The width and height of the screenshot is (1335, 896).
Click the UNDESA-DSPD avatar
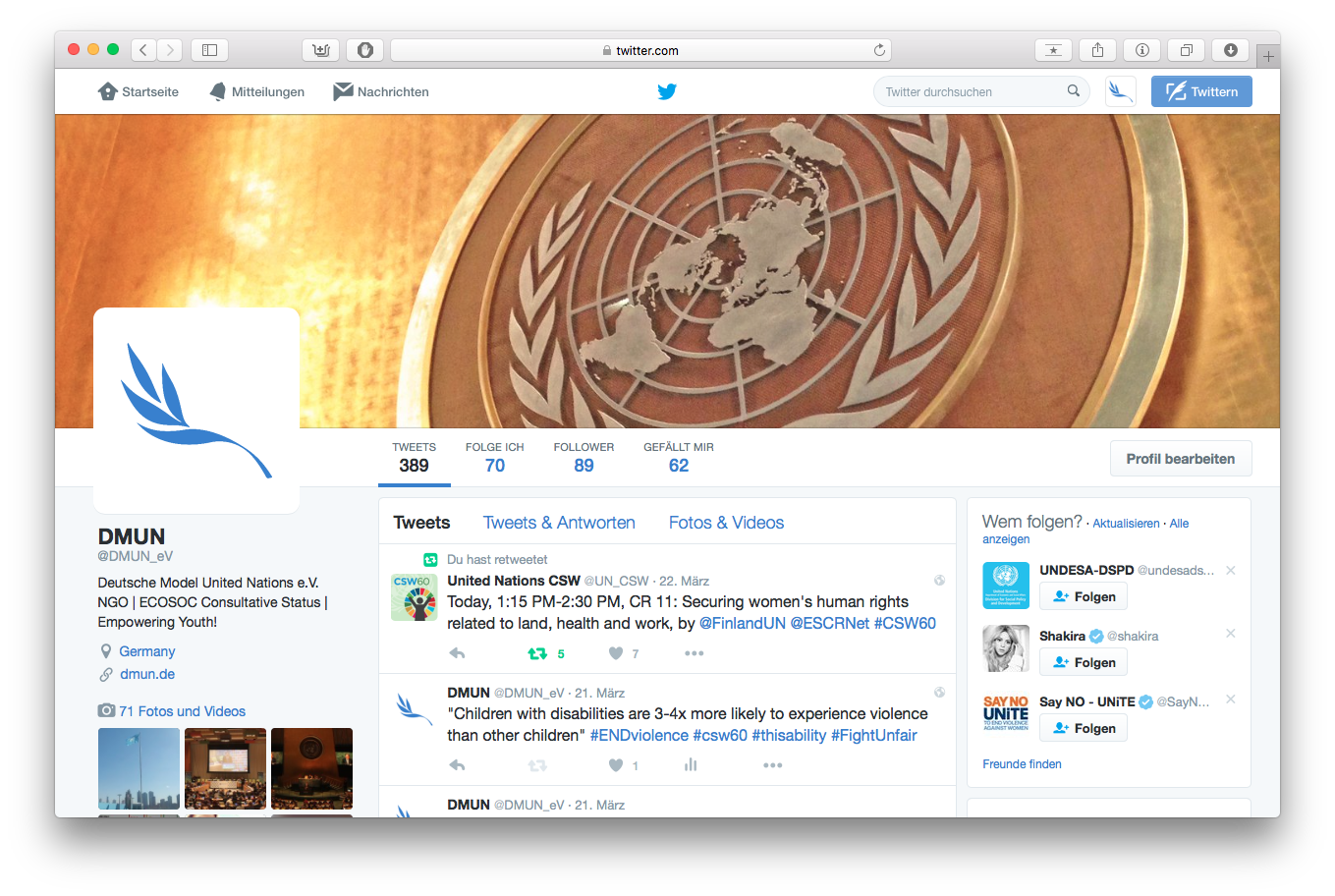[x=1006, y=586]
